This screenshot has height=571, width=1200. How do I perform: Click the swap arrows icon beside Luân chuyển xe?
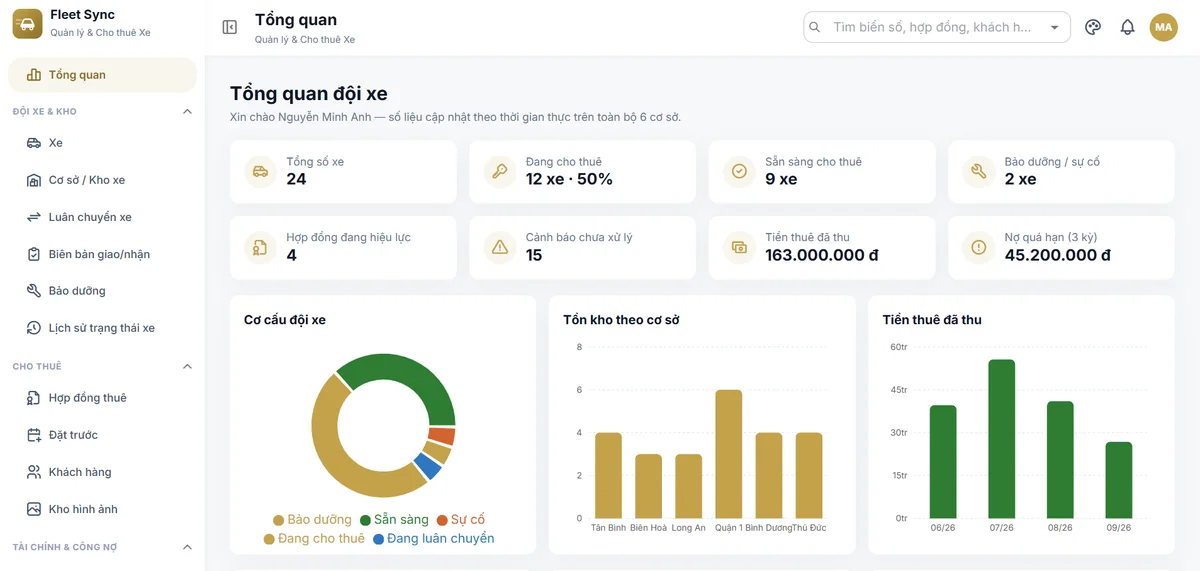pyautogui.click(x=33, y=217)
